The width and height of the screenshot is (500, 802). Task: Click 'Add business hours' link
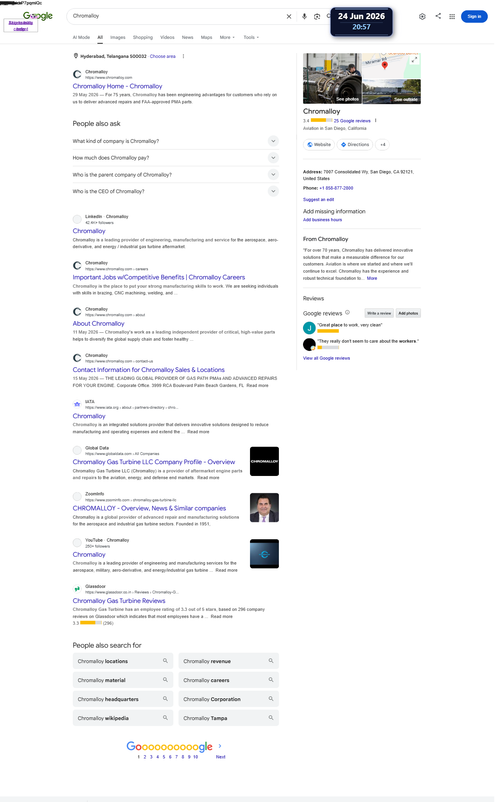[323, 220]
